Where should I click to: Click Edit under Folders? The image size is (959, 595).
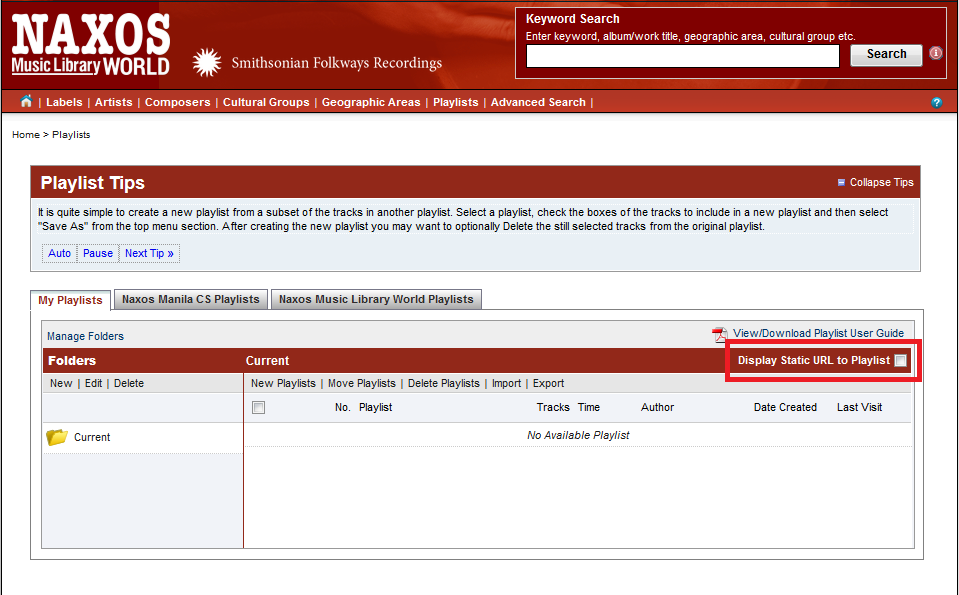coord(94,383)
